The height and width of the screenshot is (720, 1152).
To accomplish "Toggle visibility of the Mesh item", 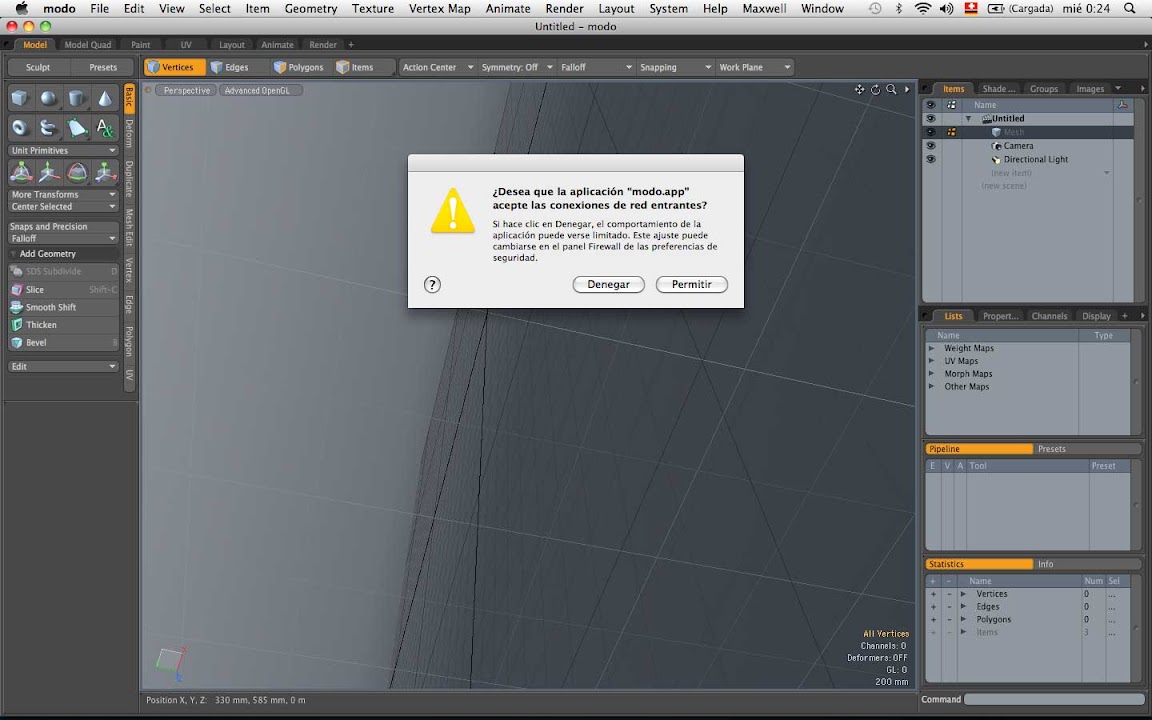I will pyautogui.click(x=931, y=132).
